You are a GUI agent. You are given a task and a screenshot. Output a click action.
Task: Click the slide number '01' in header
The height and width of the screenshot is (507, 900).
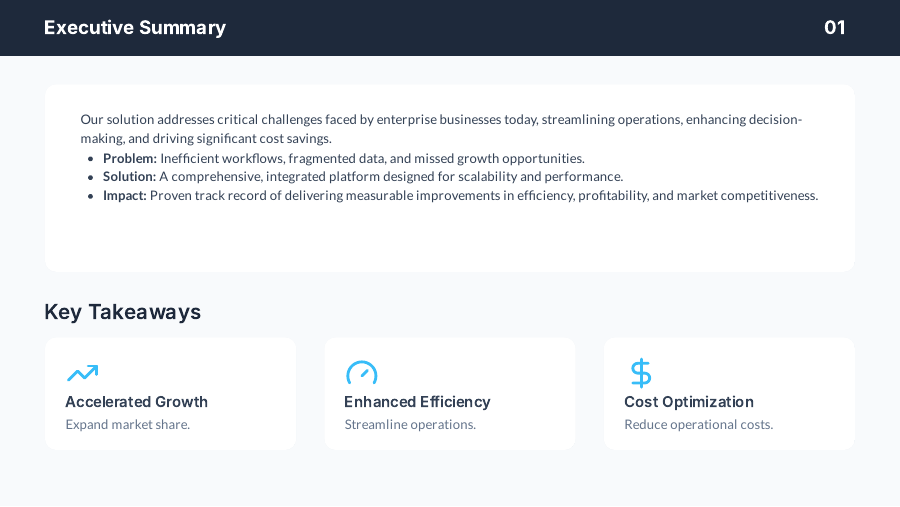834,28
